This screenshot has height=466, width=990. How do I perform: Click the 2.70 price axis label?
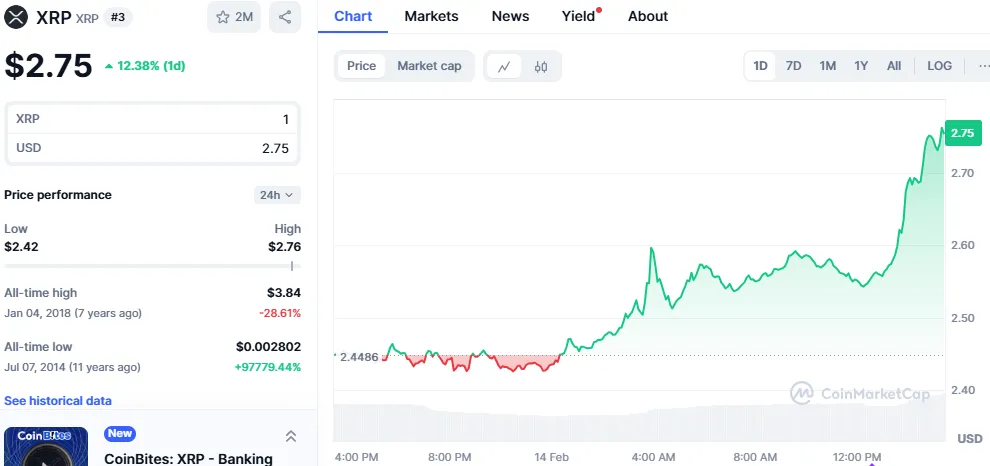(963, 173)
